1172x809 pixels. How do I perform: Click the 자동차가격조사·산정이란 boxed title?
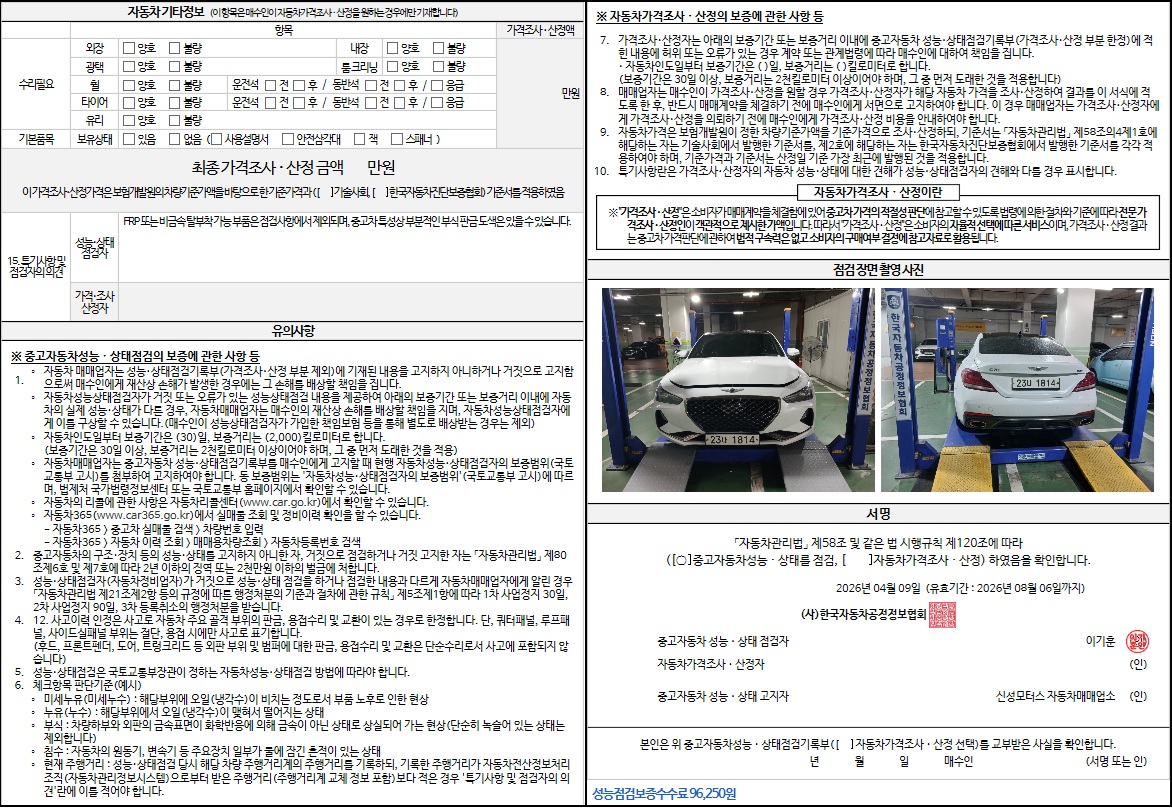click(878, 192)
